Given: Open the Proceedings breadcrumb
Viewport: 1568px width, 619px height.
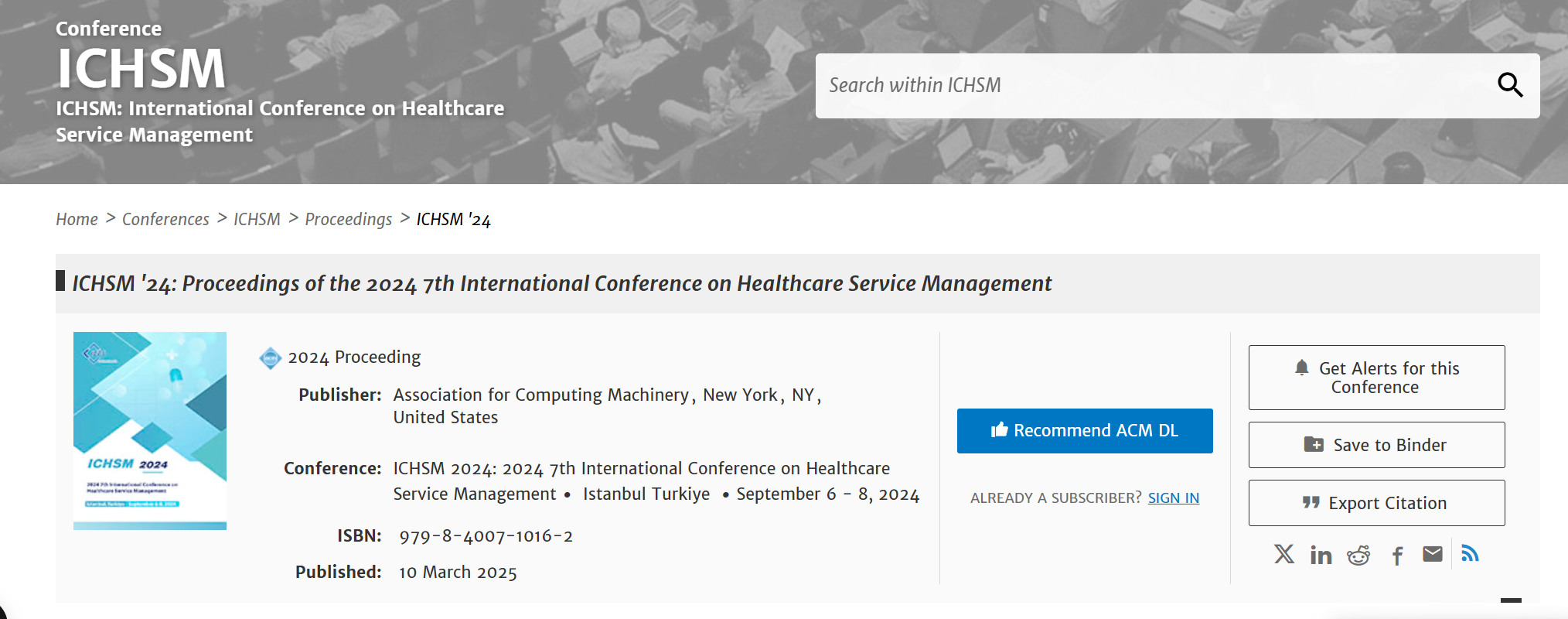Looking at the screenshot, I should 349,220.
